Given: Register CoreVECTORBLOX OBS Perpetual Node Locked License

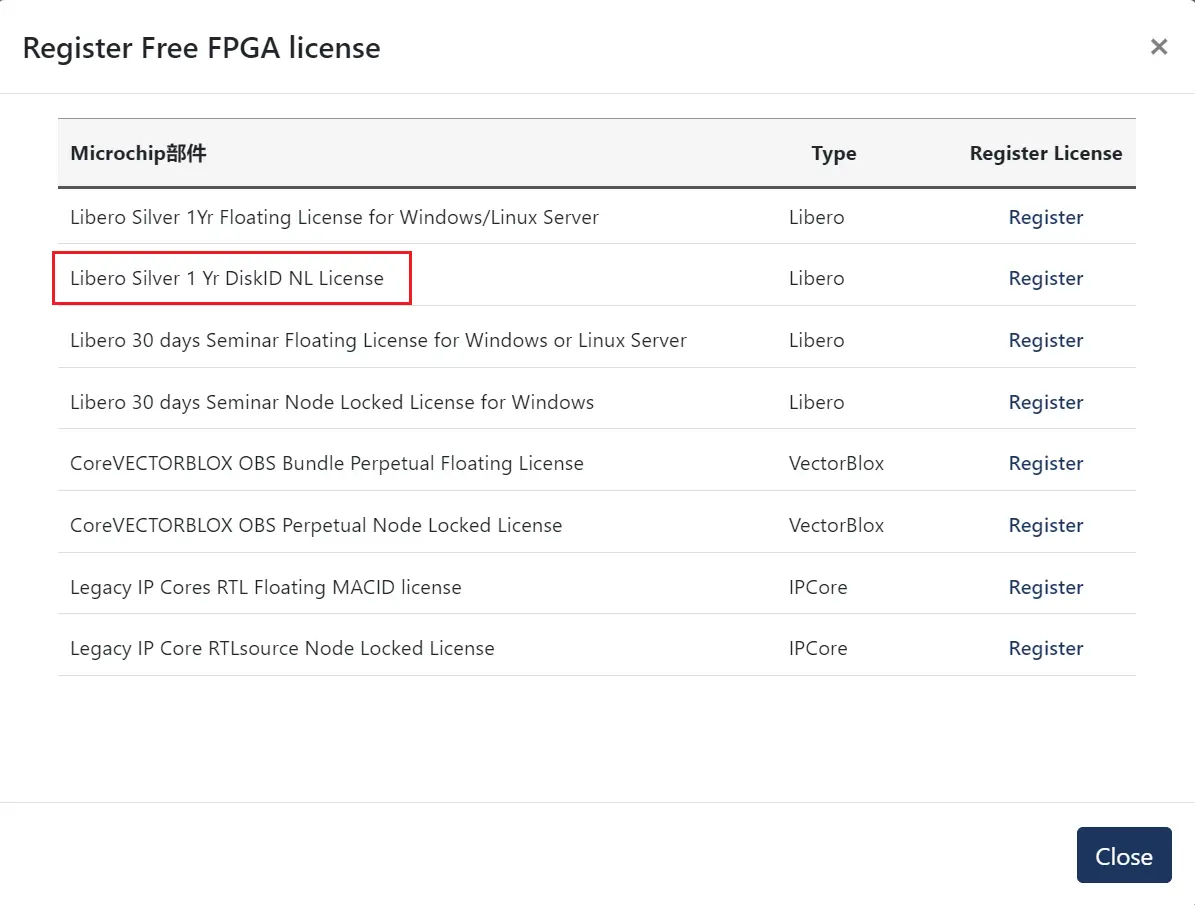Looking at the screenshot, I should (x=1045, y=525).
